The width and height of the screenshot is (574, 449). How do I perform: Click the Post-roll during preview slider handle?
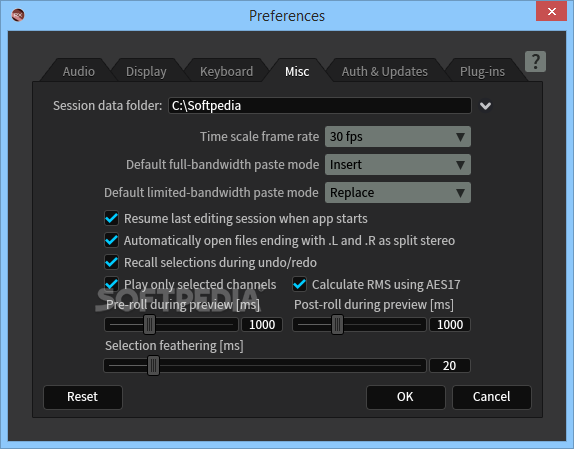tap(338, 325)
